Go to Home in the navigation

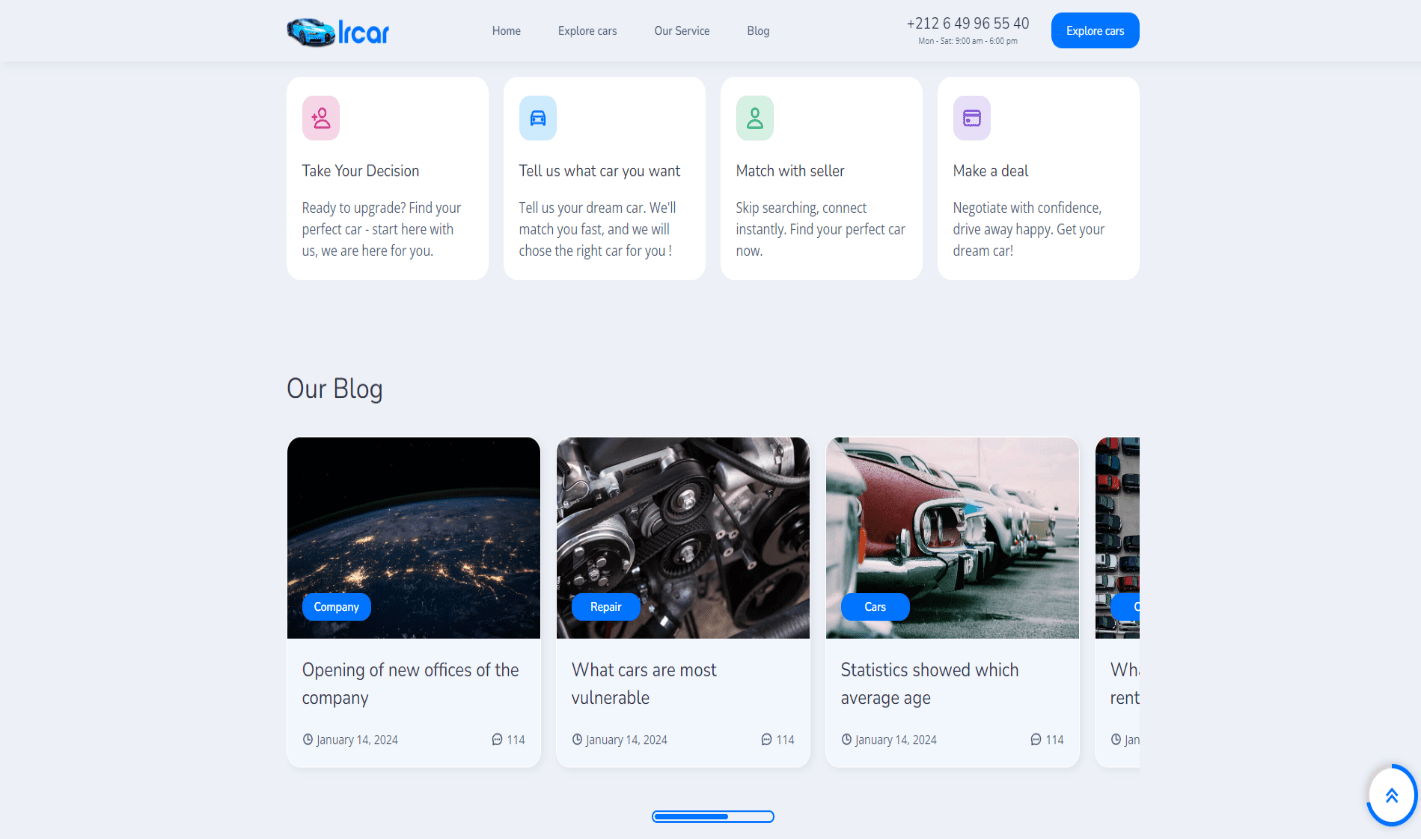pos(506,31)
